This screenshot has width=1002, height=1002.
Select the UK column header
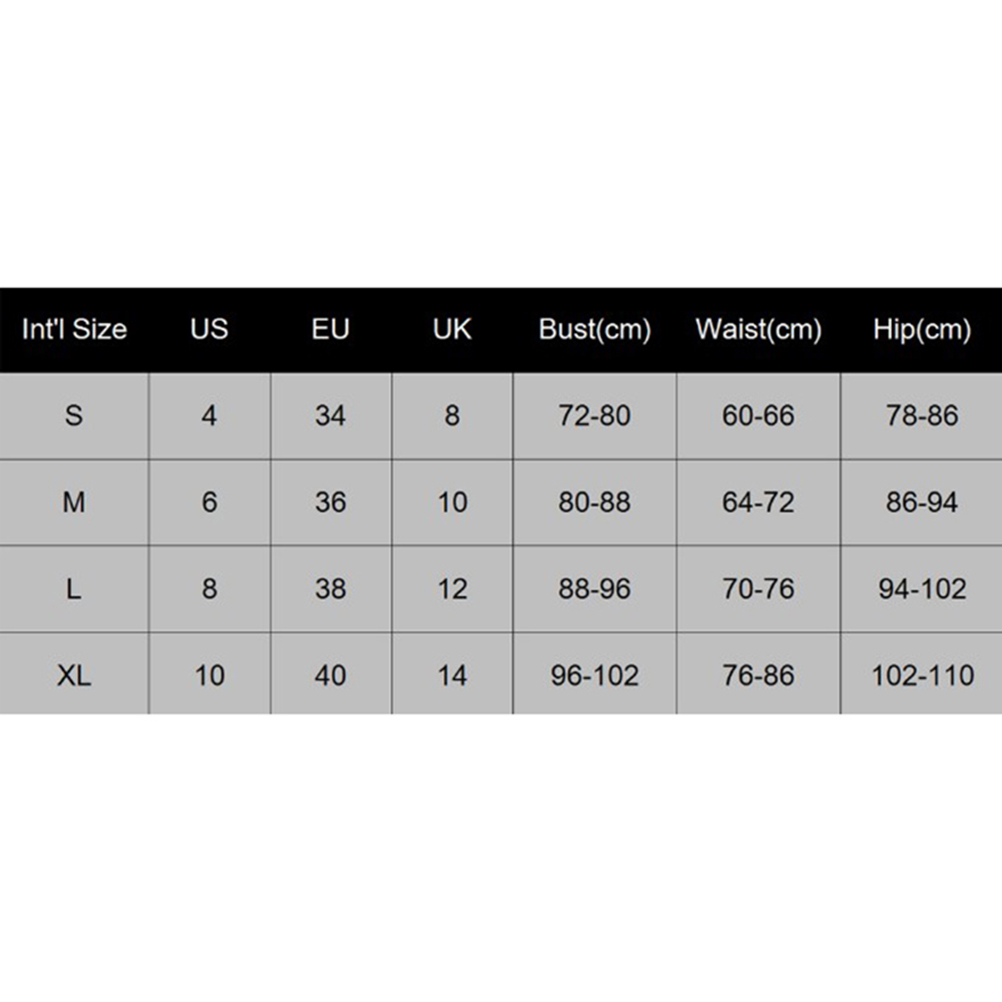tap(452, 329)
